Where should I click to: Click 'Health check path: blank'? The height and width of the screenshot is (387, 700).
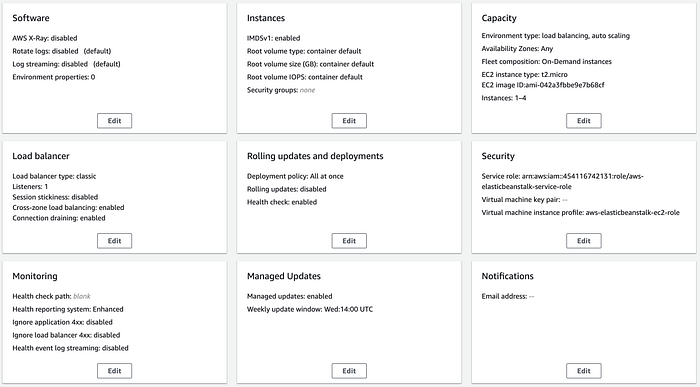[x=51, y=296]
